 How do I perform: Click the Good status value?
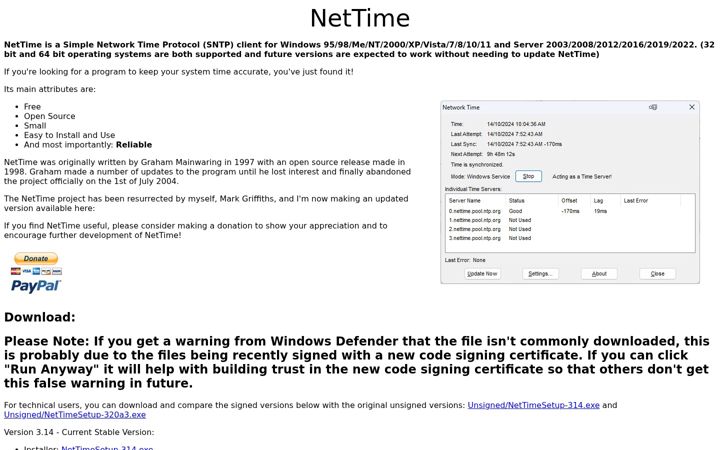515,211
